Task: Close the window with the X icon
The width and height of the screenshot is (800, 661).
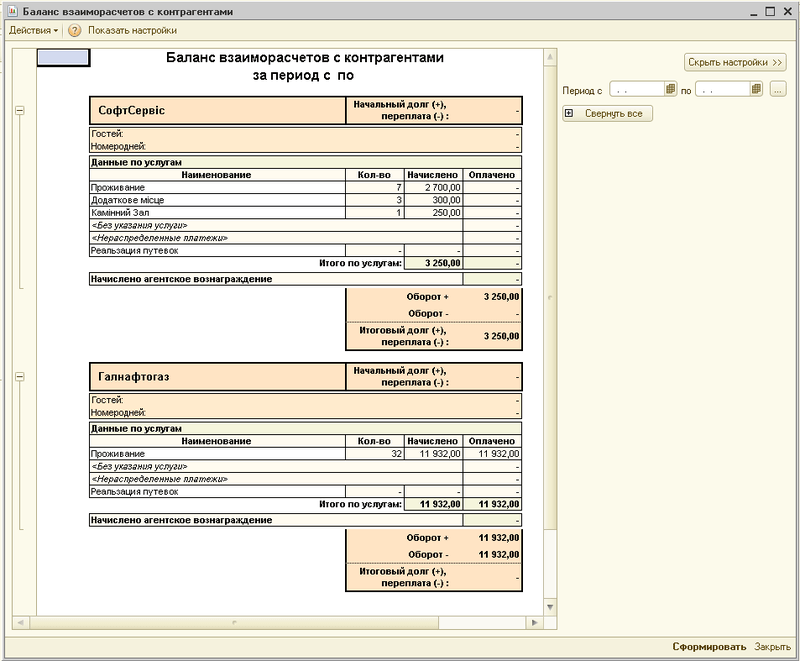Action: click(787, 9)
